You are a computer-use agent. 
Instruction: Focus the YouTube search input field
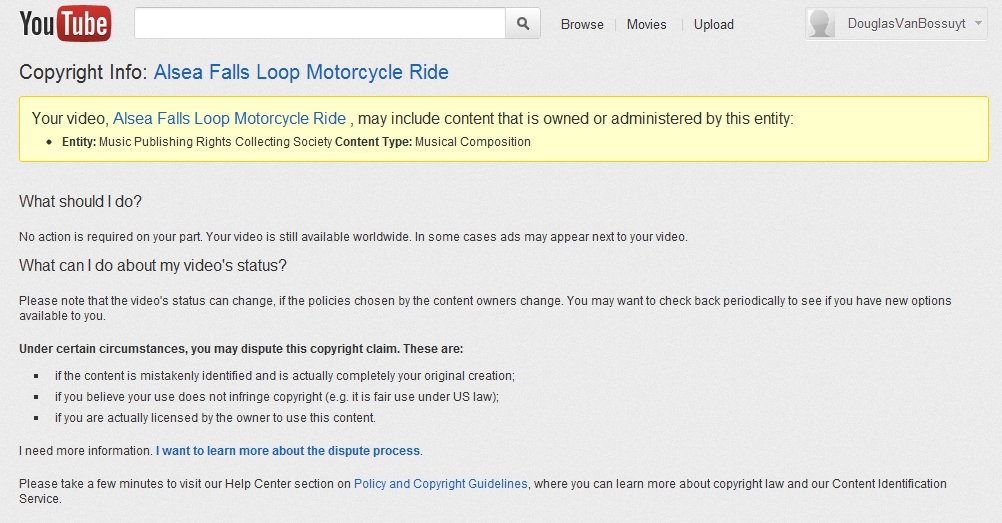[x=320, y=24]
